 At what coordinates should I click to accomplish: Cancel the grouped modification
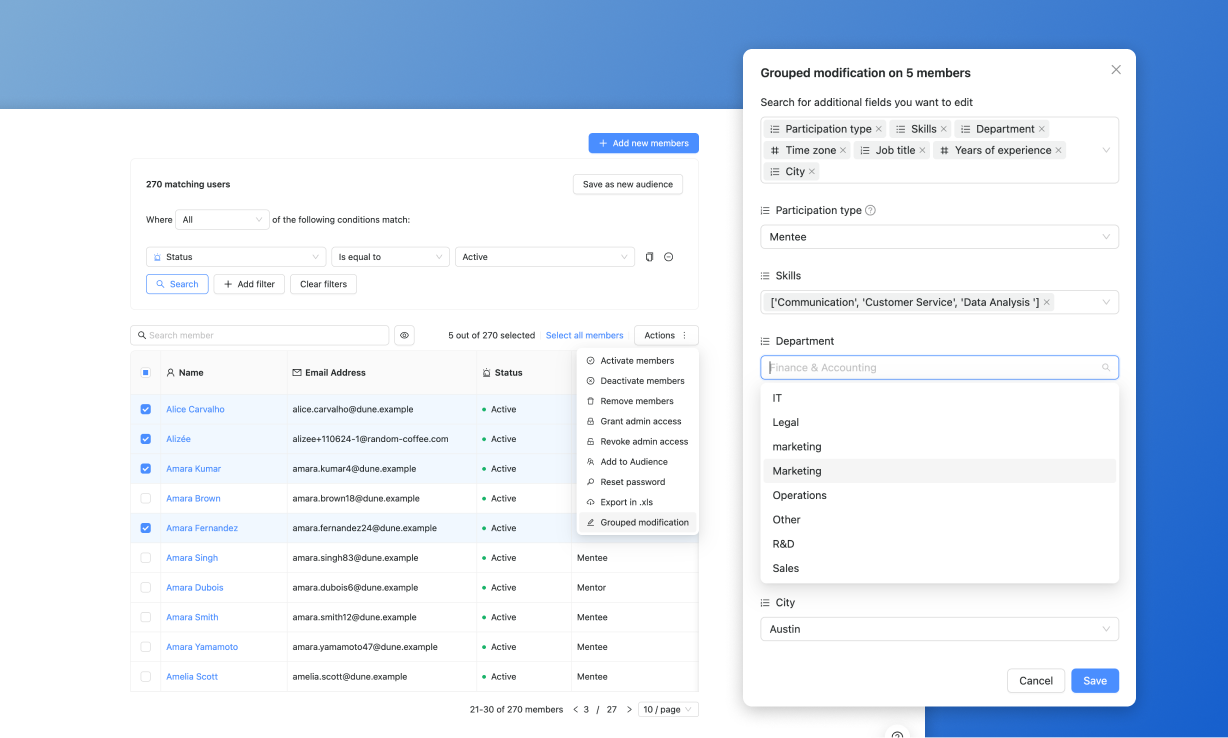(1036, 681)
